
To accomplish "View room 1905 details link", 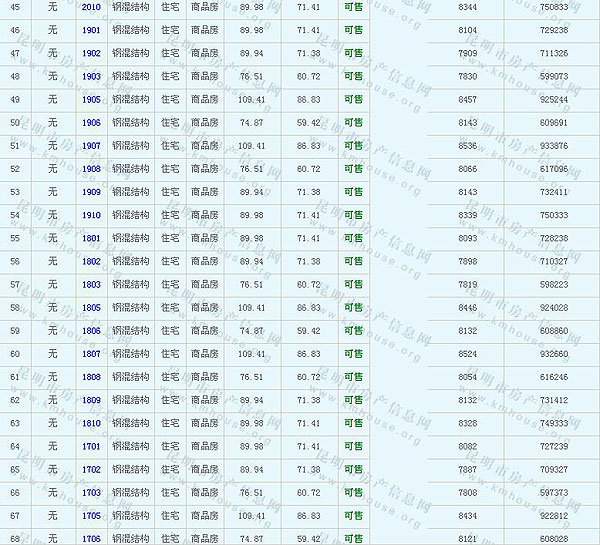I will 91,100.
